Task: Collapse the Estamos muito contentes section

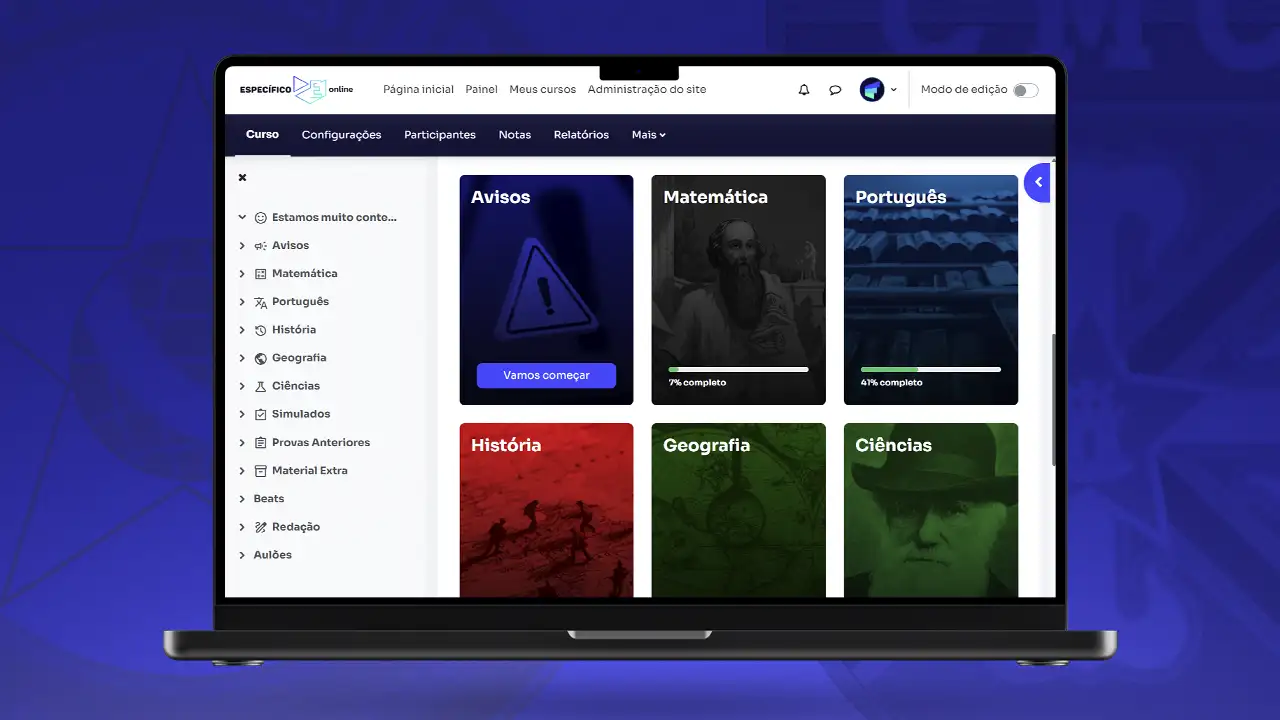Action: 242,217
